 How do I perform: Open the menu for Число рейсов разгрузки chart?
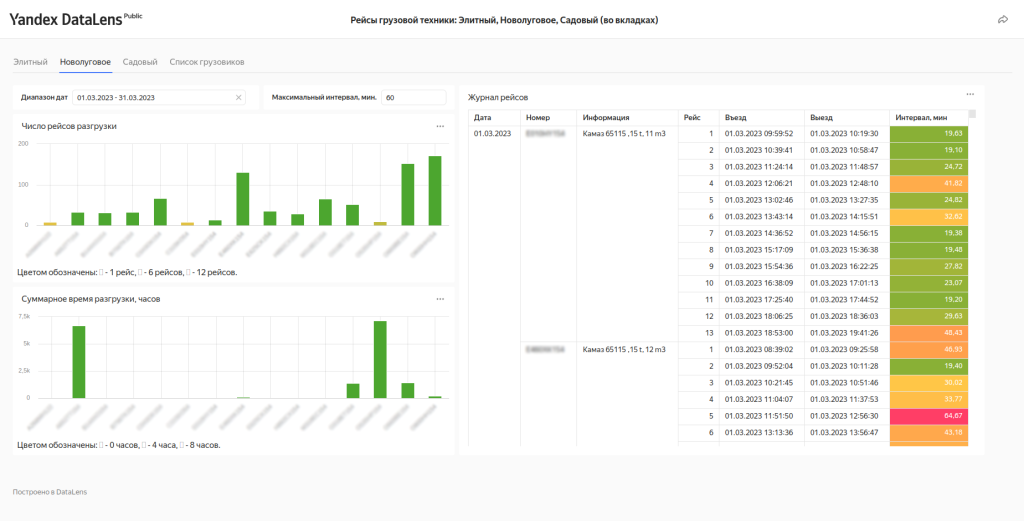point(440,127)
